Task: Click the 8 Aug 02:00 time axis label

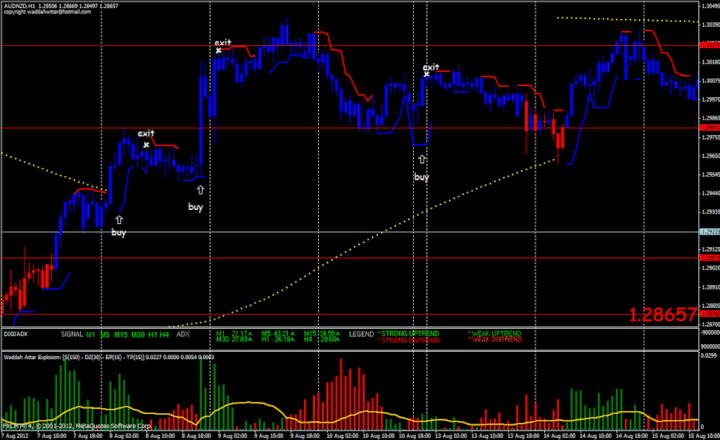Action: click(125, 435)
